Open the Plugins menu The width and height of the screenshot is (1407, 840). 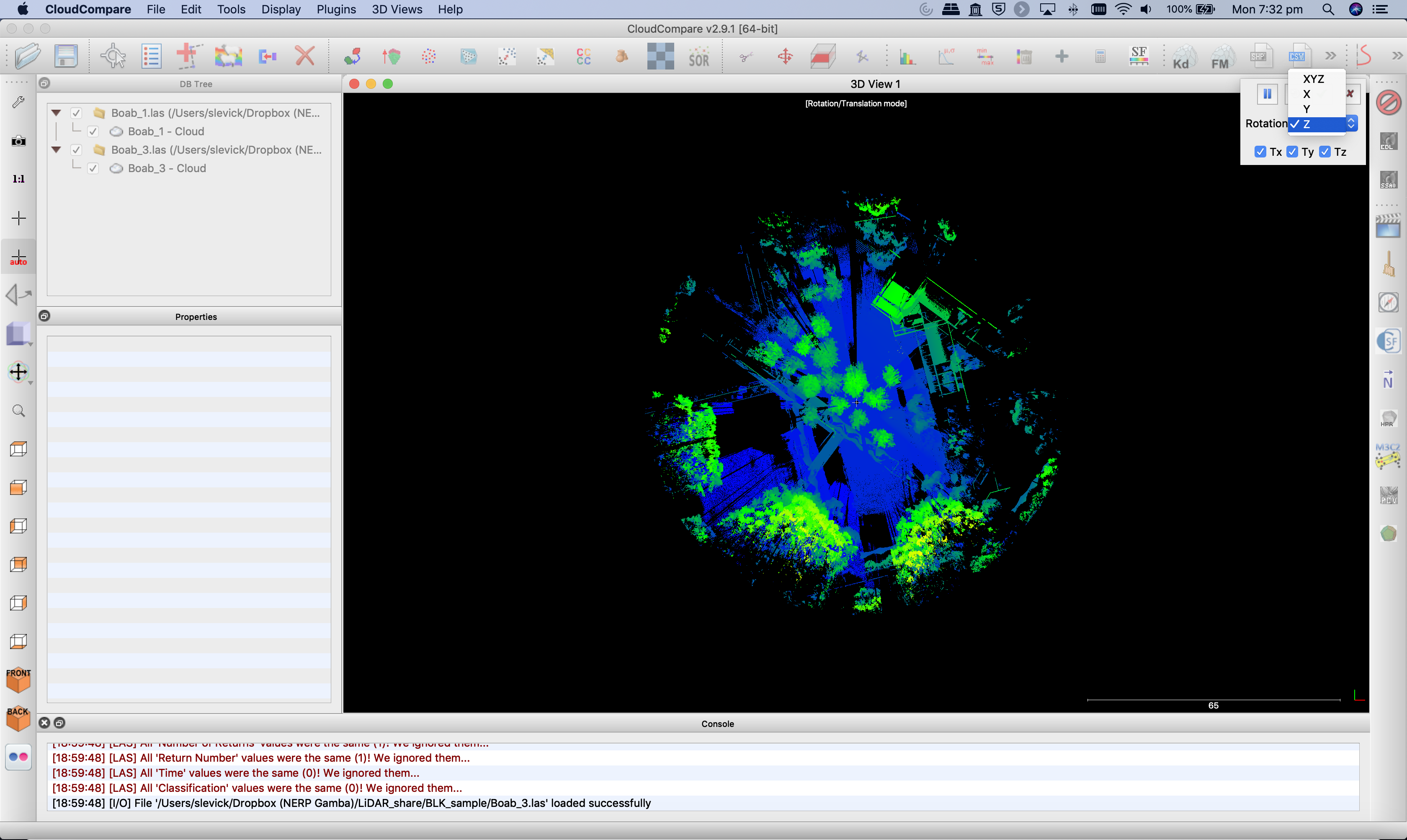click(336, 9)
